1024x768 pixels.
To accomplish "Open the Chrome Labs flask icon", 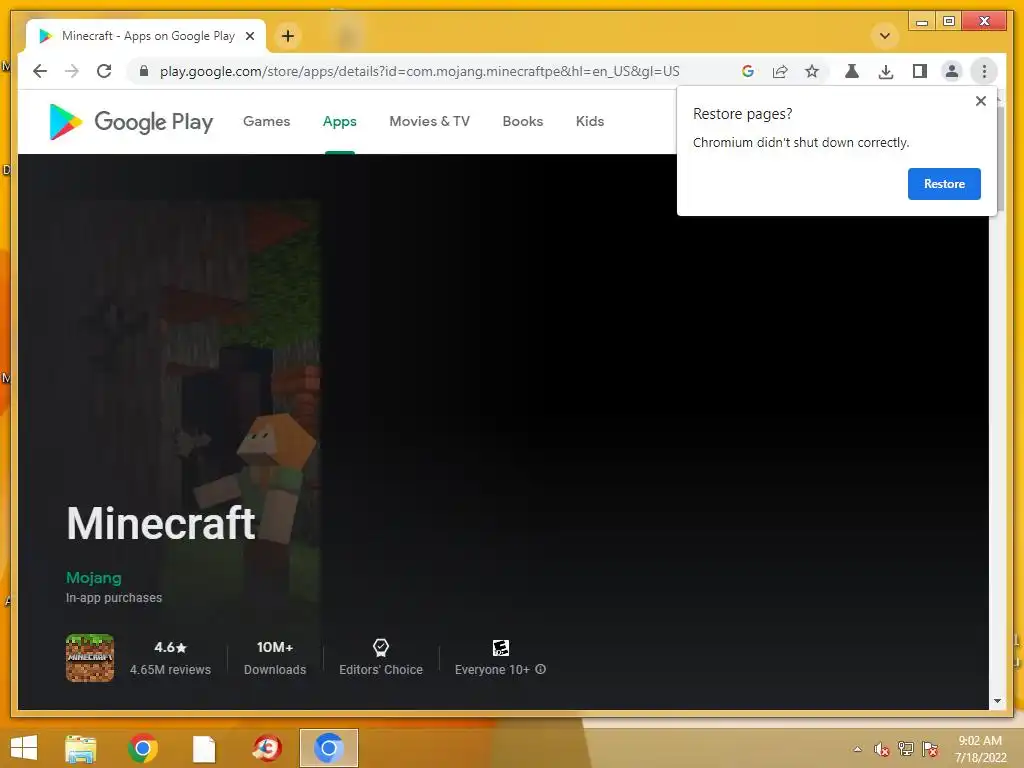I will [852, 71].
